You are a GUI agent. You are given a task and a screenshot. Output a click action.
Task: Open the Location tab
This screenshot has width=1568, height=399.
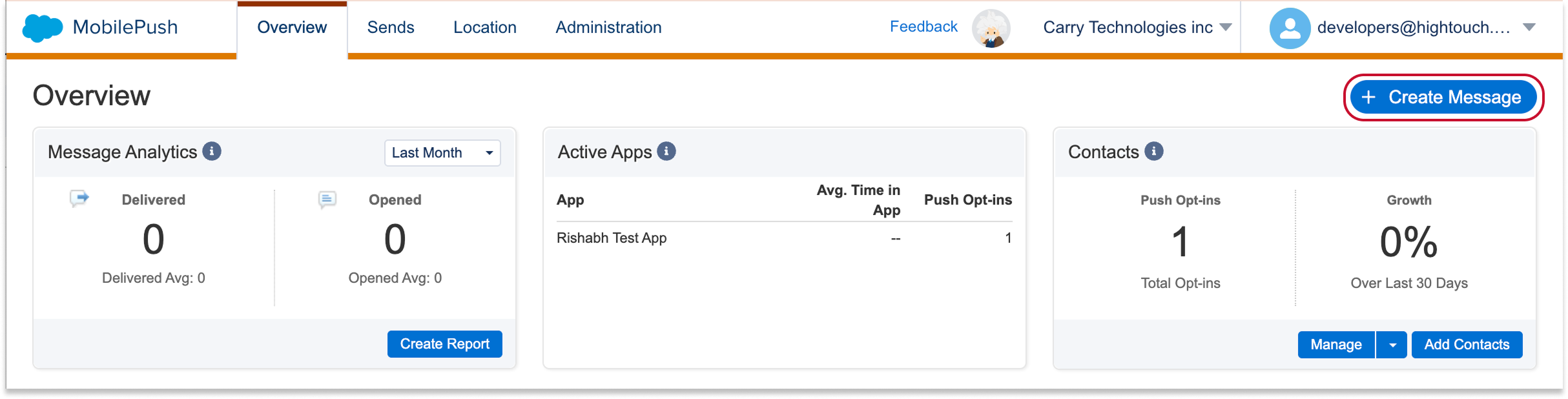[x=485, y=27]
